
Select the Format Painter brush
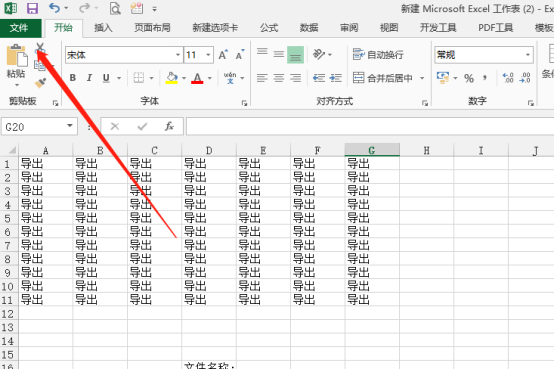pyautogui.click(x=40, y=83)
